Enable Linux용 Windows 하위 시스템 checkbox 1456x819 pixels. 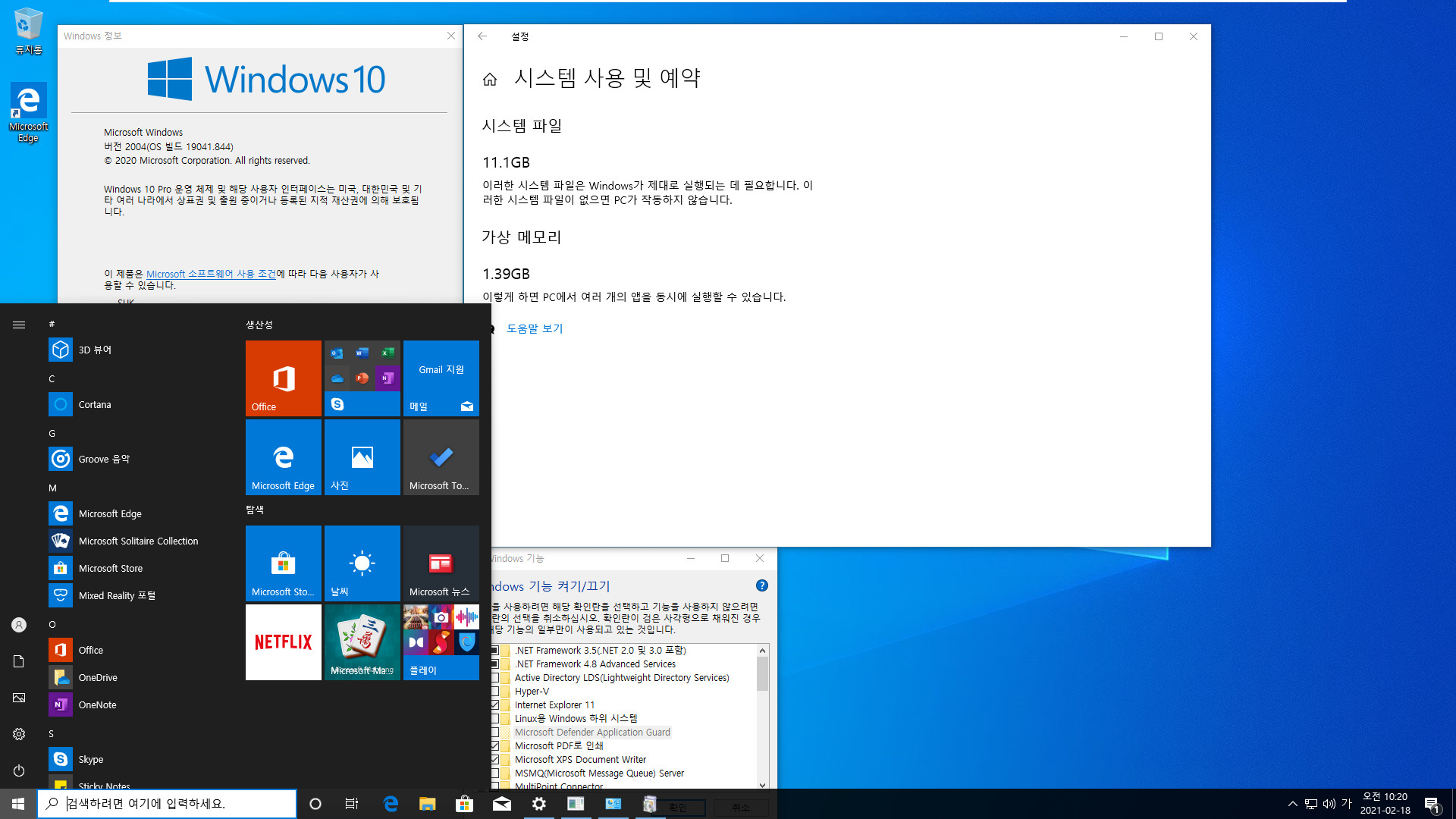point(494,719)
